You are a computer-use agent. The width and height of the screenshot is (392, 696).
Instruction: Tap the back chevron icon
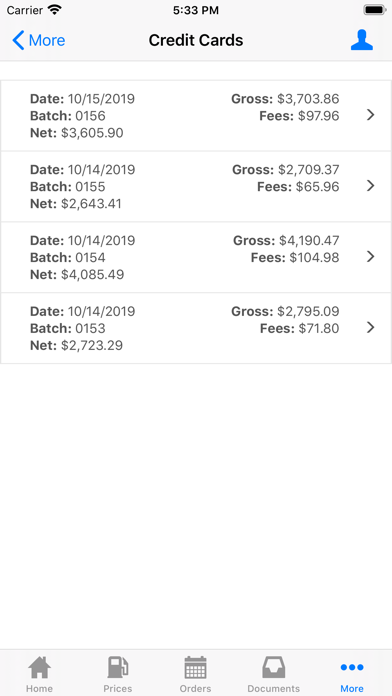18,40
